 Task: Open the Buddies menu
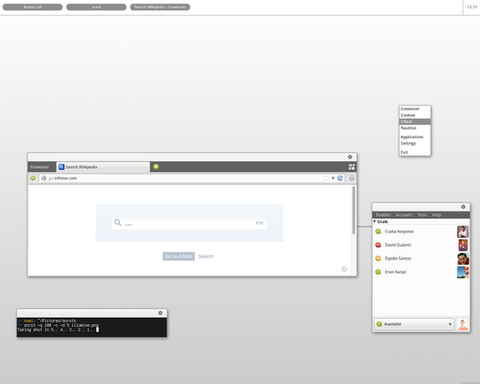tap(383, 215)
